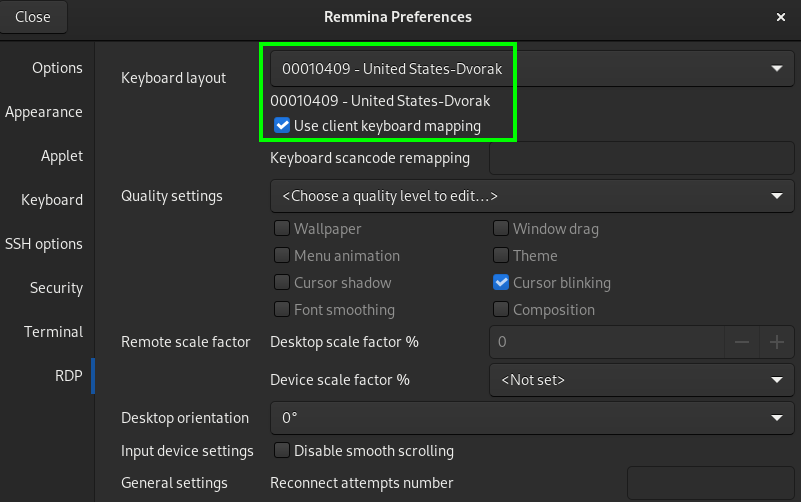
Task: Open the Desktop orientation dropdown
Action: (532, 418)
